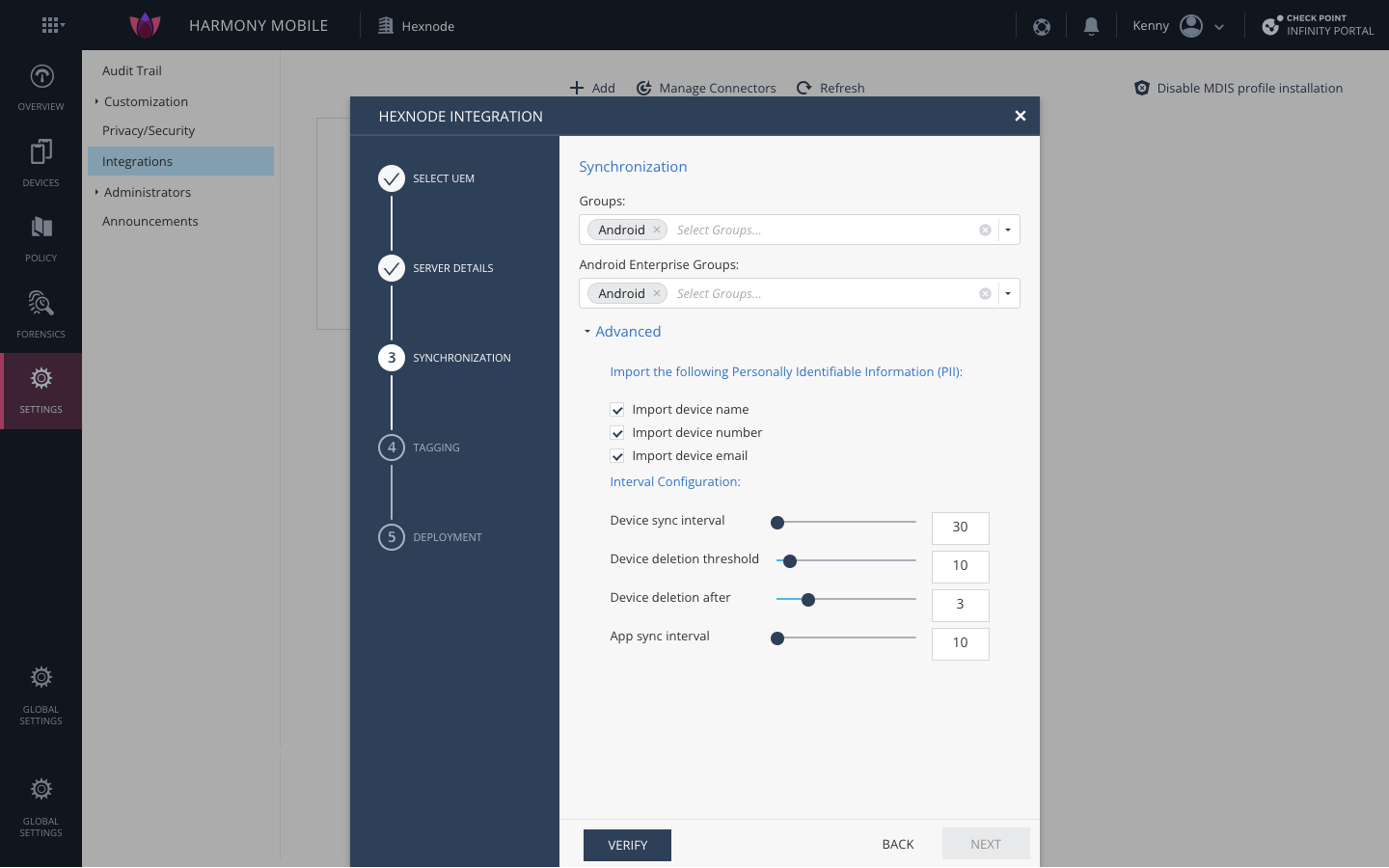Select Integrations settings page
The width and height of the screenshot is (1389, 868).
[180, 161]
